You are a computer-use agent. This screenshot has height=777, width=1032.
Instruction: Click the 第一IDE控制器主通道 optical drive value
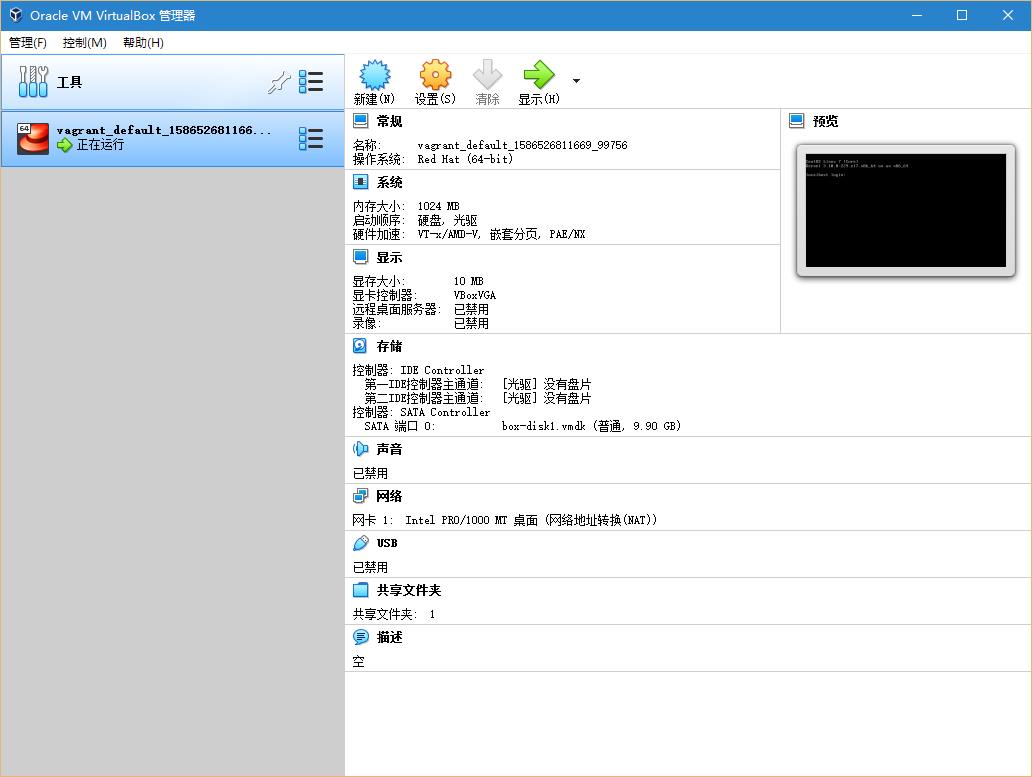pyautogui.click(x=546, y=384)
